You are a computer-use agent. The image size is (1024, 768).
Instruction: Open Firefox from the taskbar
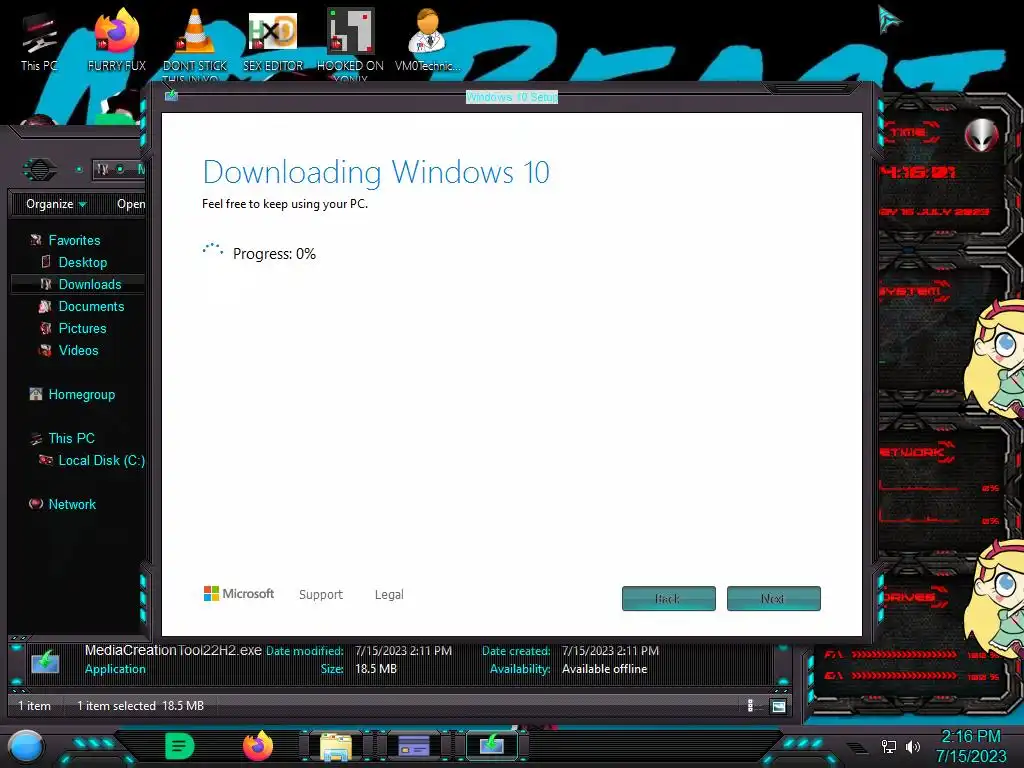pyautogui.click(x=258, y=746)
